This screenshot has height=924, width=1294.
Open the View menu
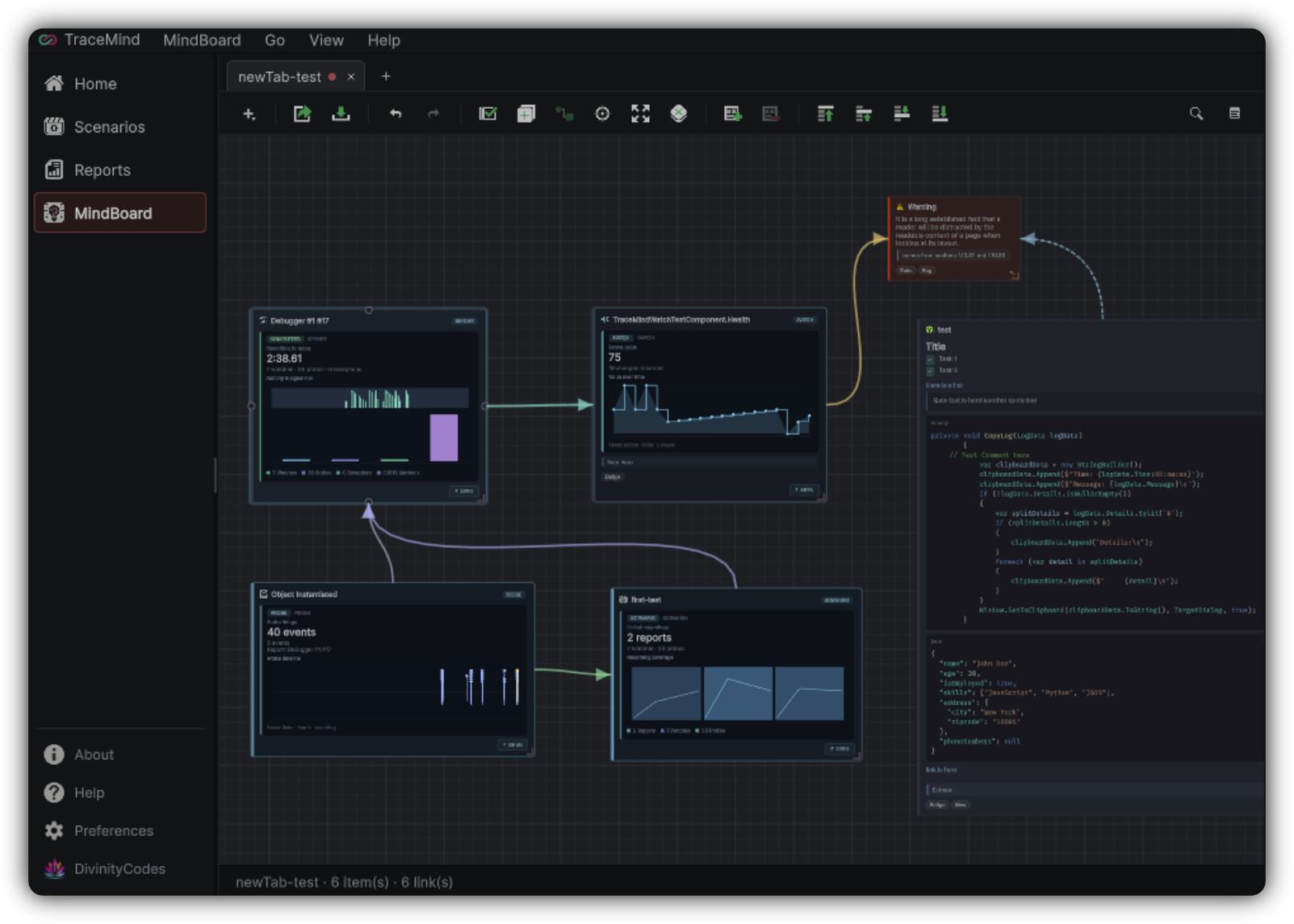point(326,40)
